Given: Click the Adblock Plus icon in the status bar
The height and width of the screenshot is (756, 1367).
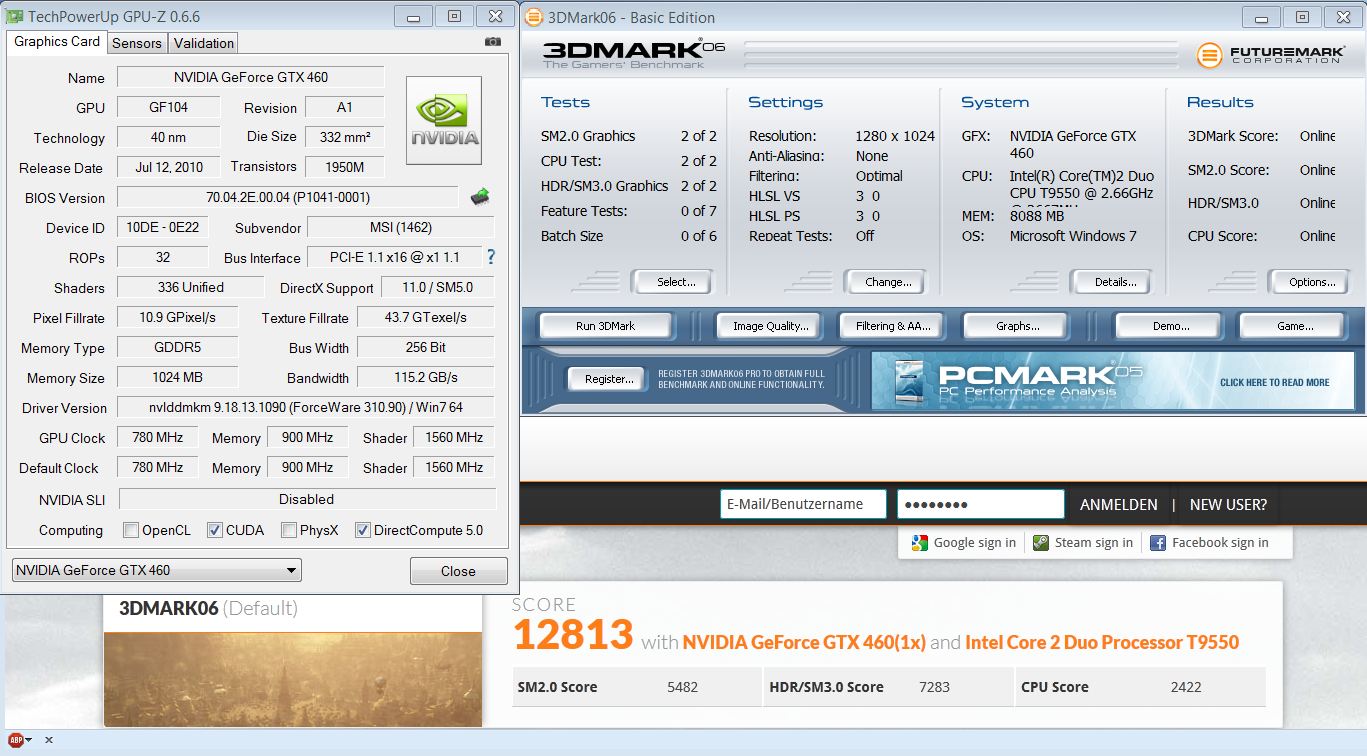Looking at the screenshot, I should [16, 741].
